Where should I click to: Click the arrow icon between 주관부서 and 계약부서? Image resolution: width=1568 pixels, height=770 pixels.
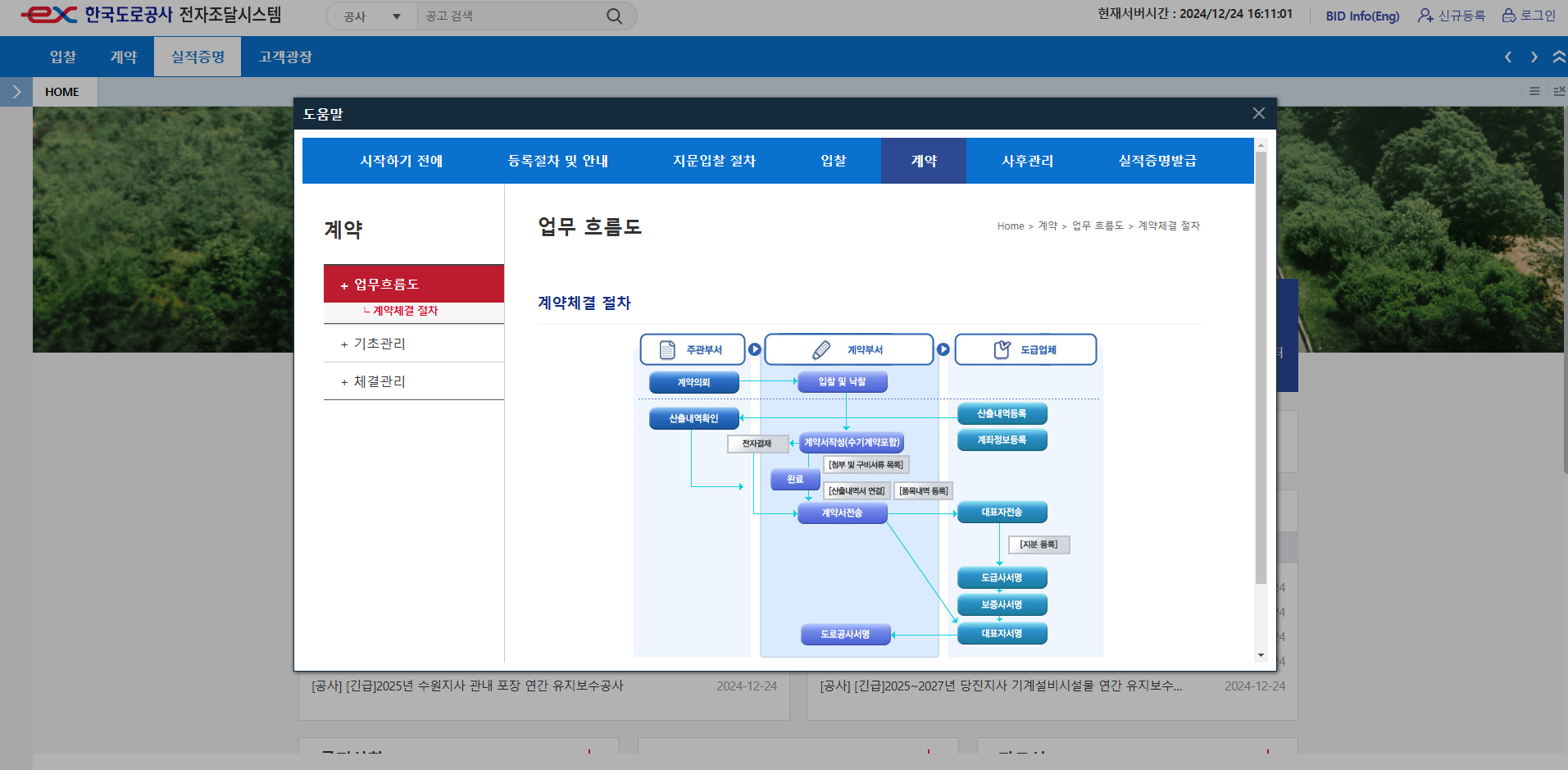755,349
